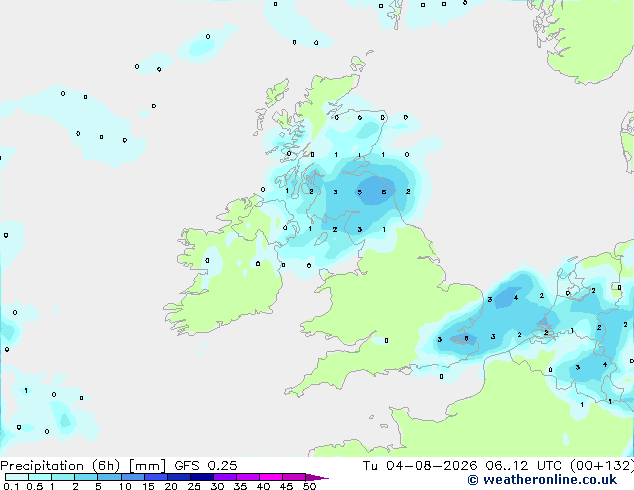634x490 pixels.
Task: Open the weatheronline.co.uk link
Action: click(x=542, y=480)
